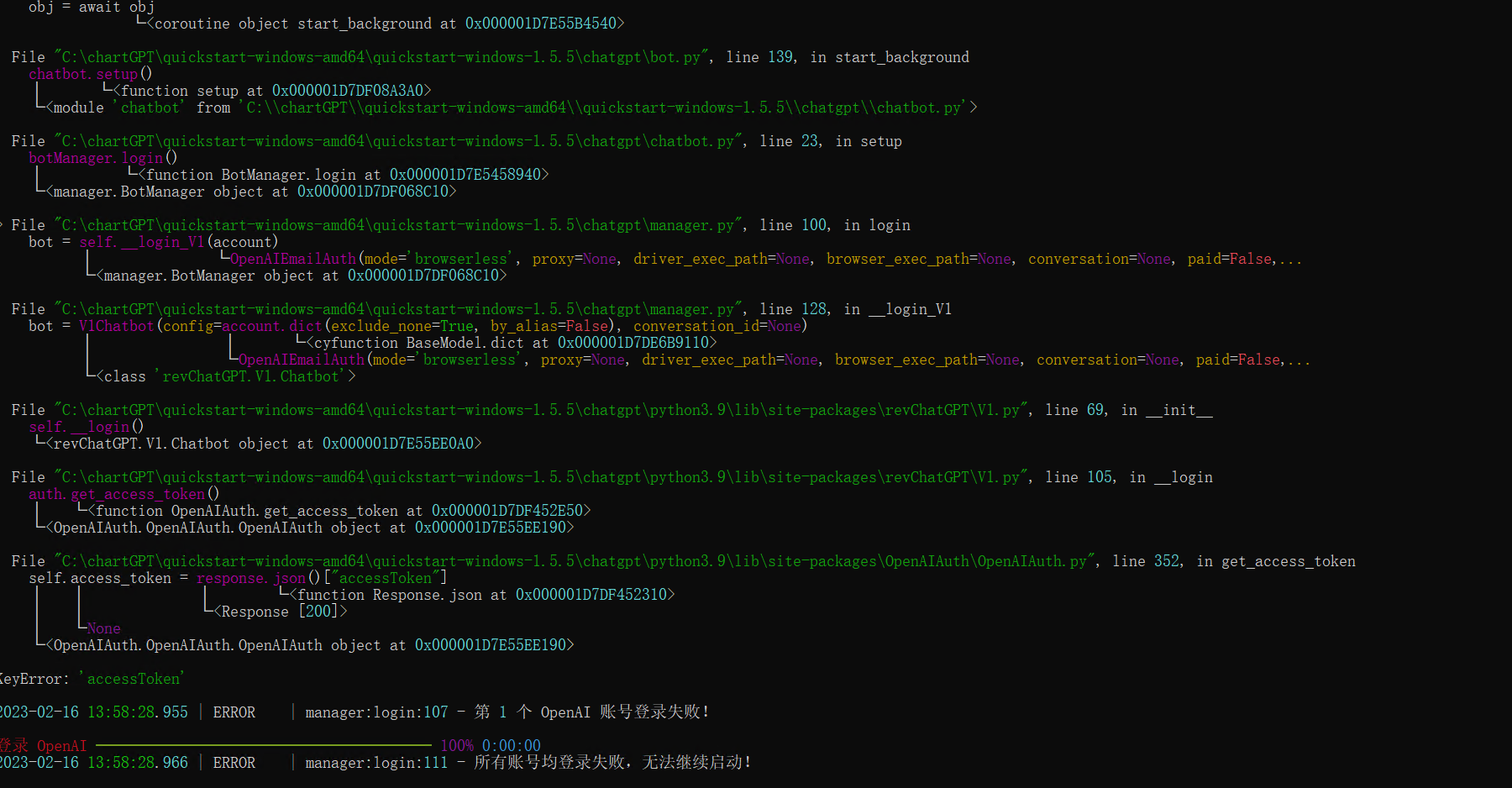Select the 'chatbot.setup()' code line
The image size is (1512, 788).
tap(91, 74)
